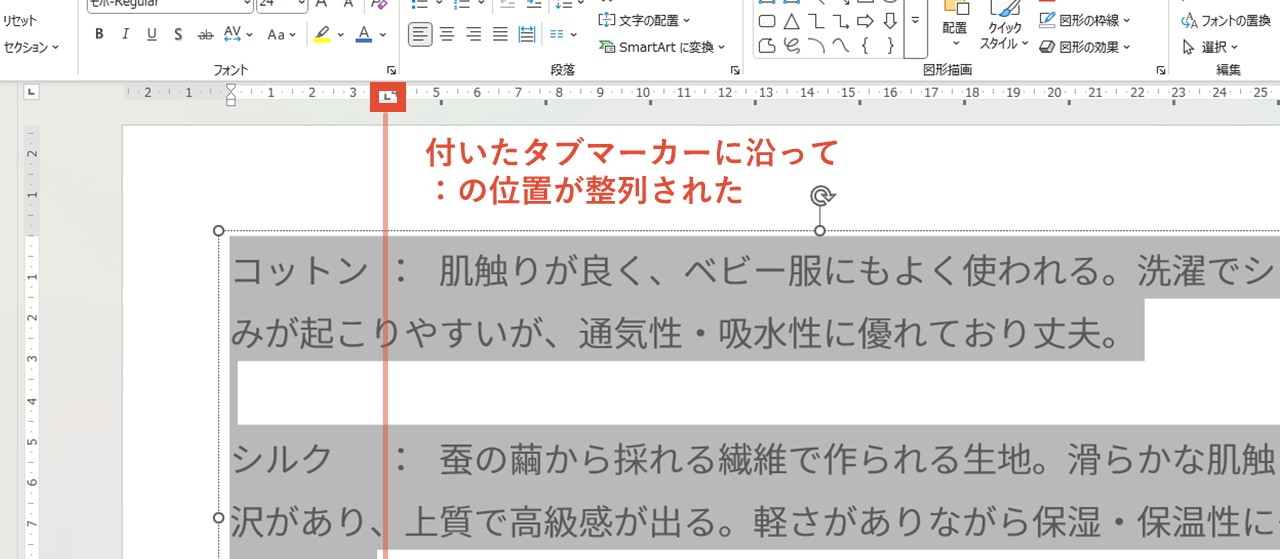1280x559 pixels.
Task: Click on シルク text
Action: tap(282, 459)
